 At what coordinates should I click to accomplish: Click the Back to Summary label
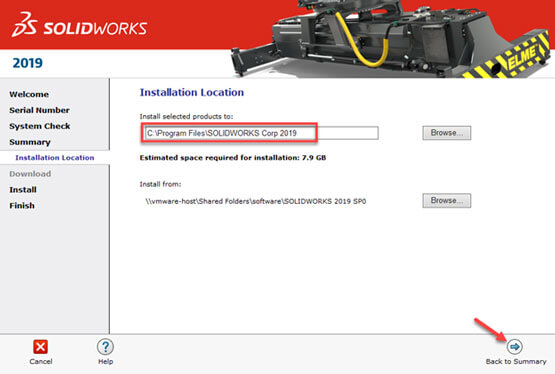[x=516, y=361]
